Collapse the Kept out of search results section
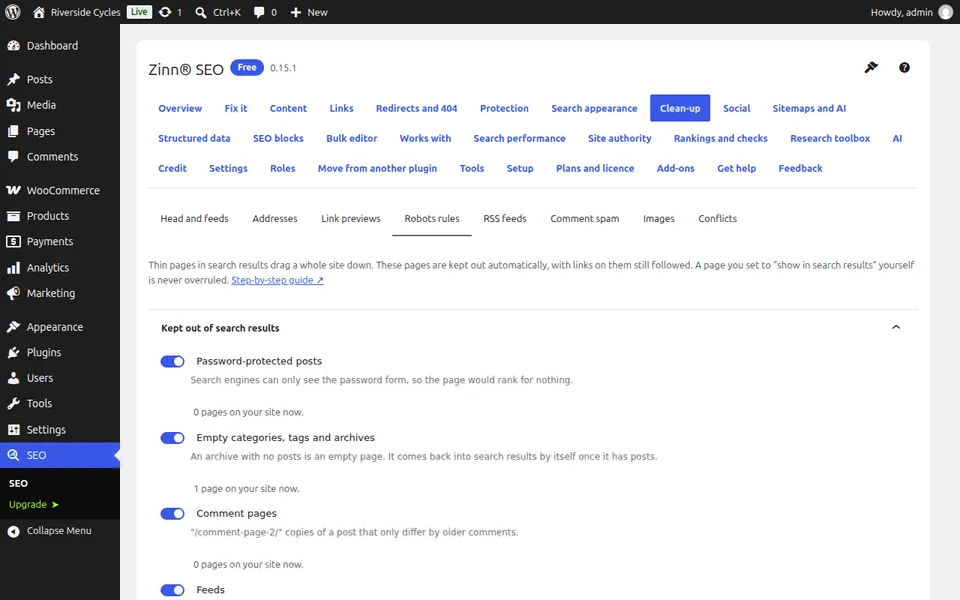960x600 pixels. pos(896,328)
